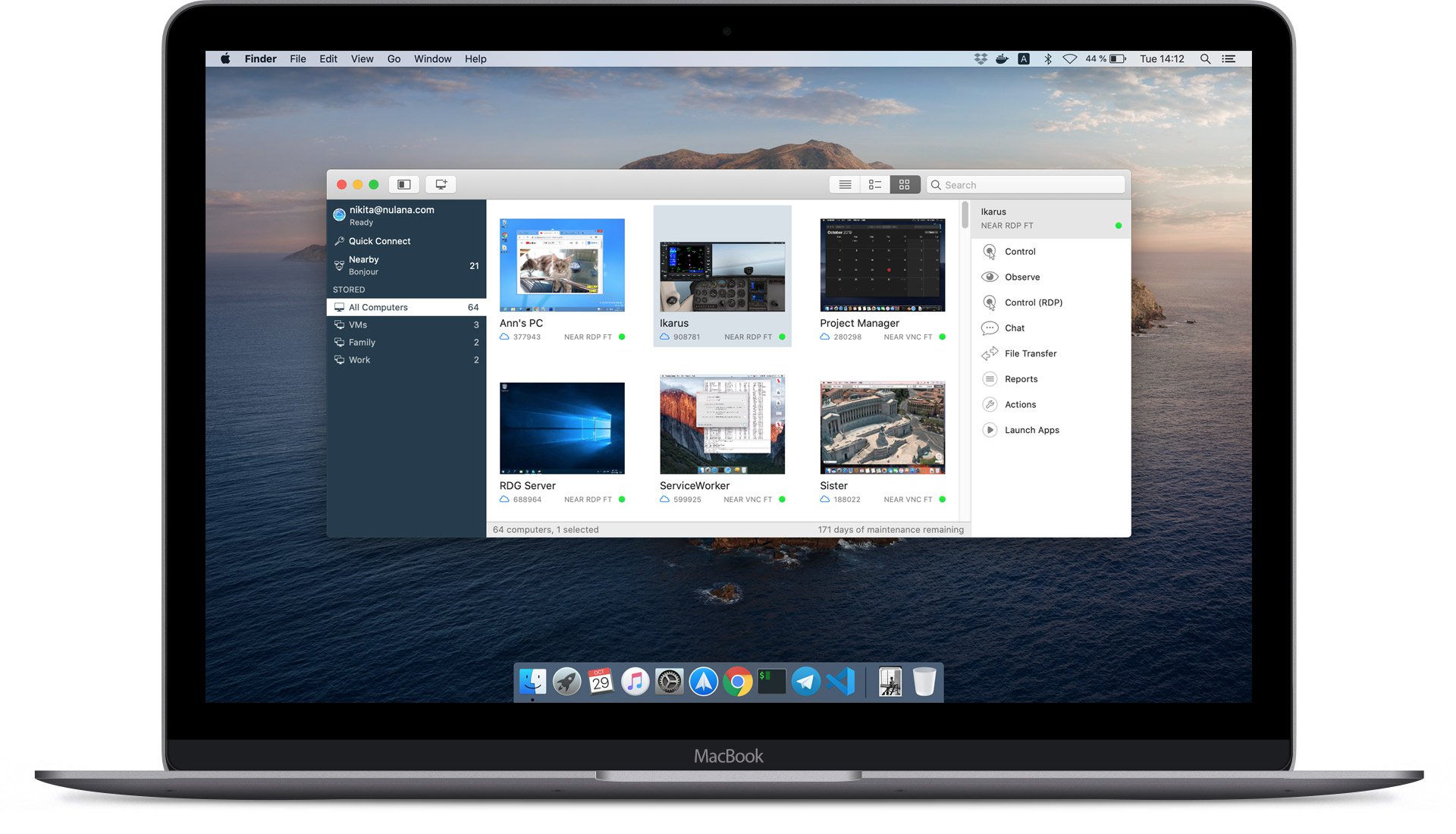Add a new connection via the toolbar
The width and height of the screenshot is (1456, 834).
(x=441, y=183)
